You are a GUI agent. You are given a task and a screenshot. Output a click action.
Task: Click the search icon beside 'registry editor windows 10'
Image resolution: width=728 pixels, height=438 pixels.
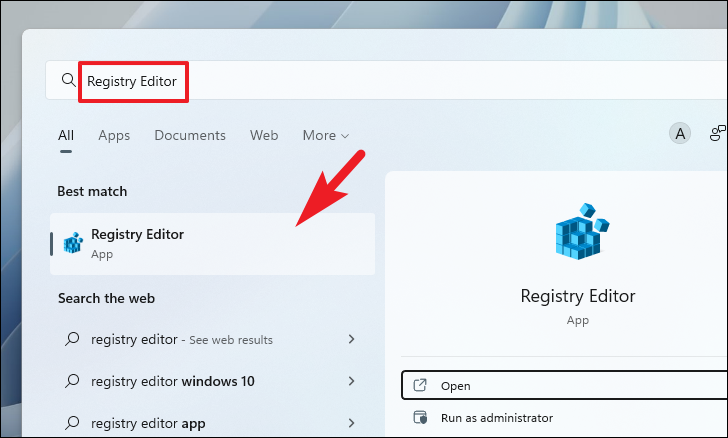[x=72, y=381]
